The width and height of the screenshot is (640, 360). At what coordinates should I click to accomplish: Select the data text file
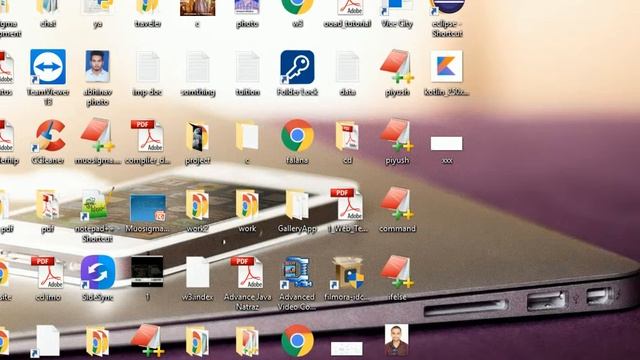click(x=347, y=67)
